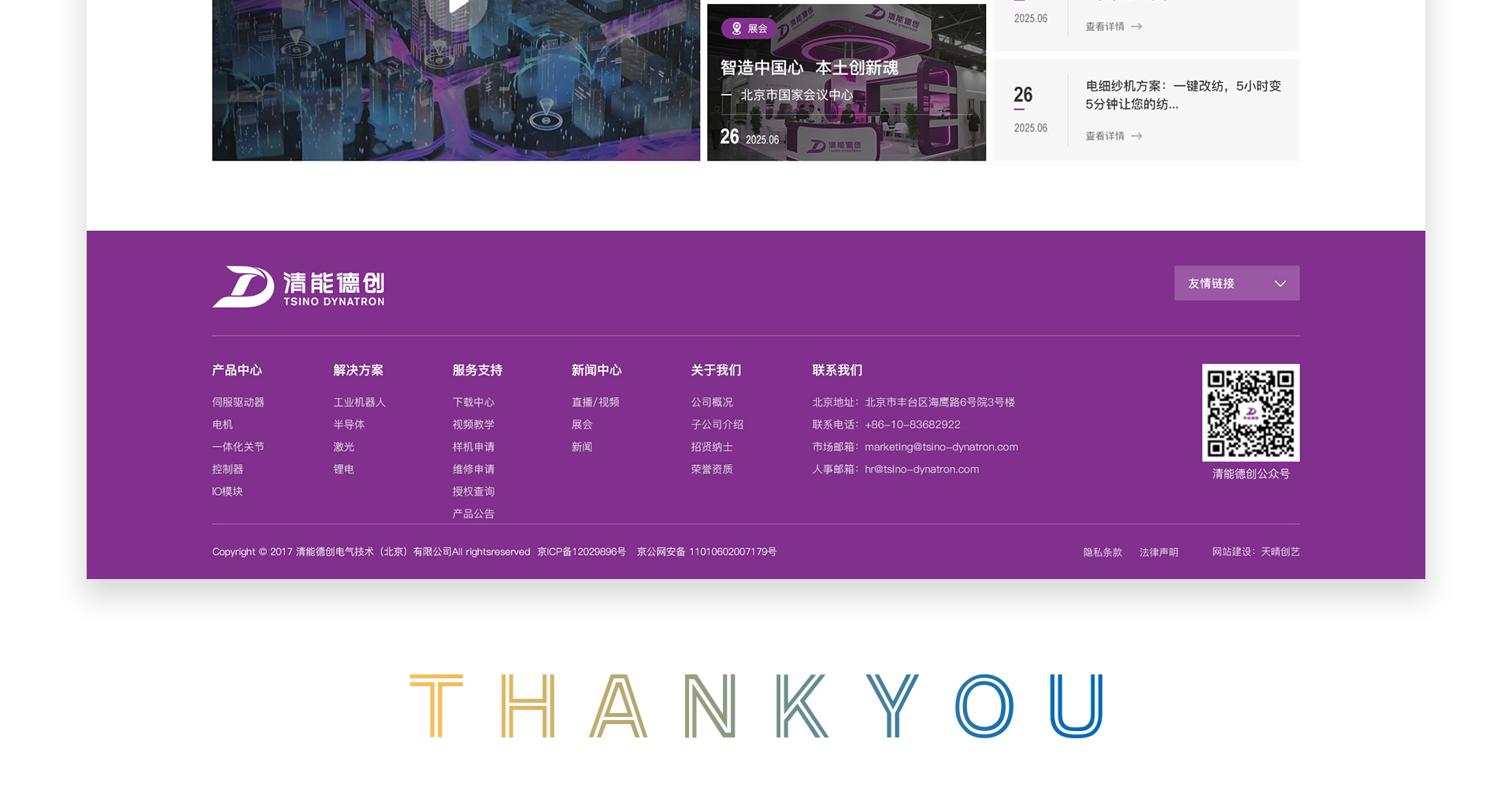Open 直播/视频 news link
The width and height of the screenshot is (1512, 791).
595,403
